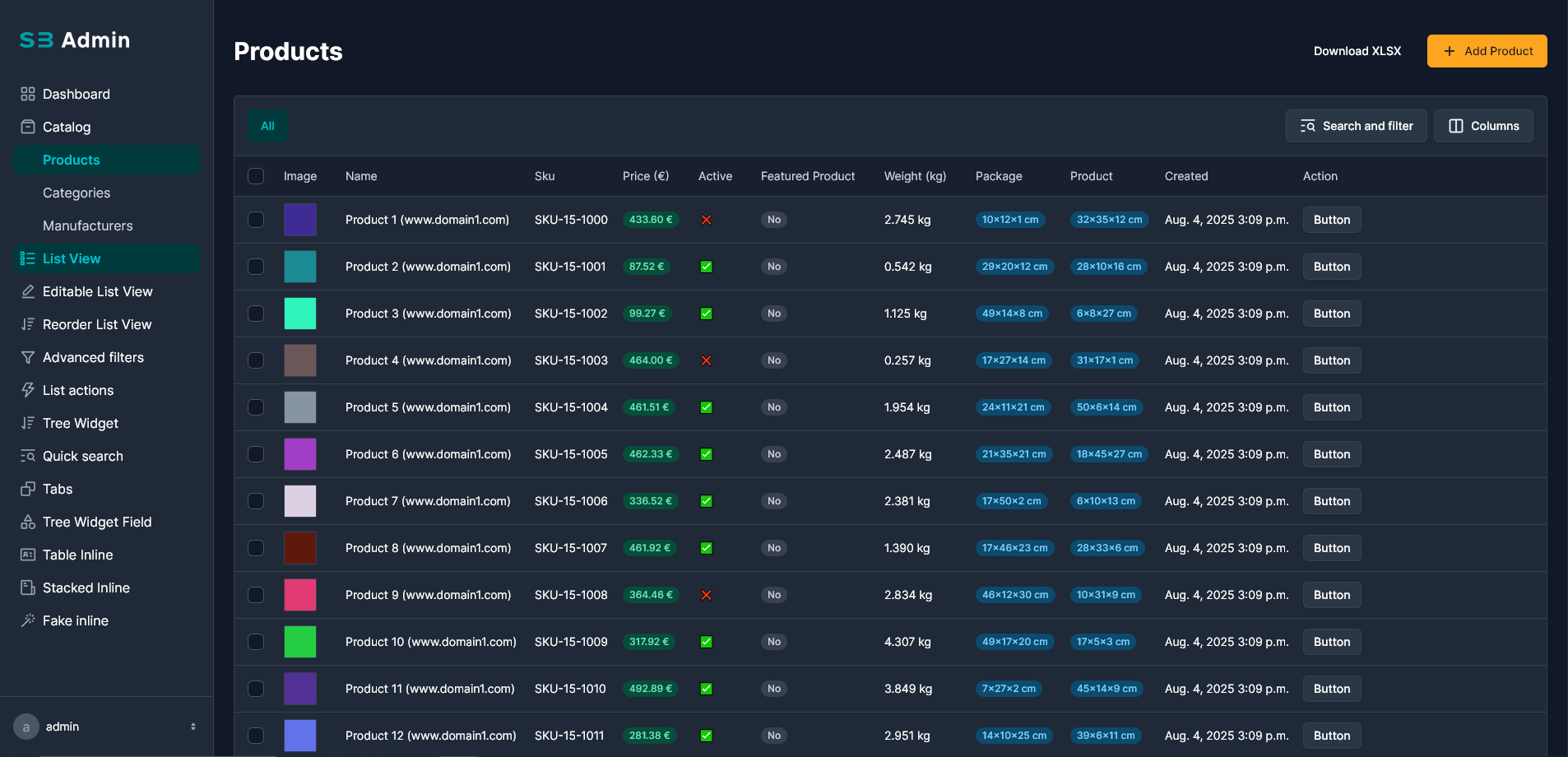Click the Download XLSX link

1357,51
